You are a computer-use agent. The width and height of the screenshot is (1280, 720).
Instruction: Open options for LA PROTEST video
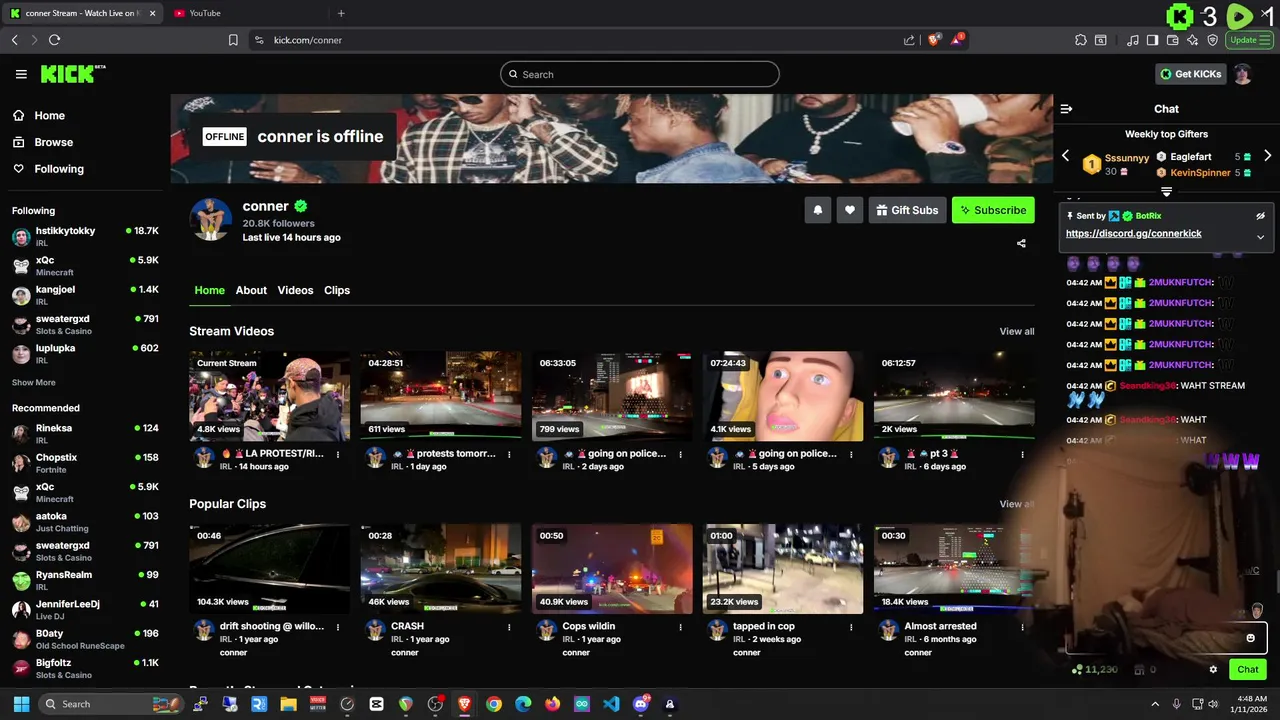337,454
